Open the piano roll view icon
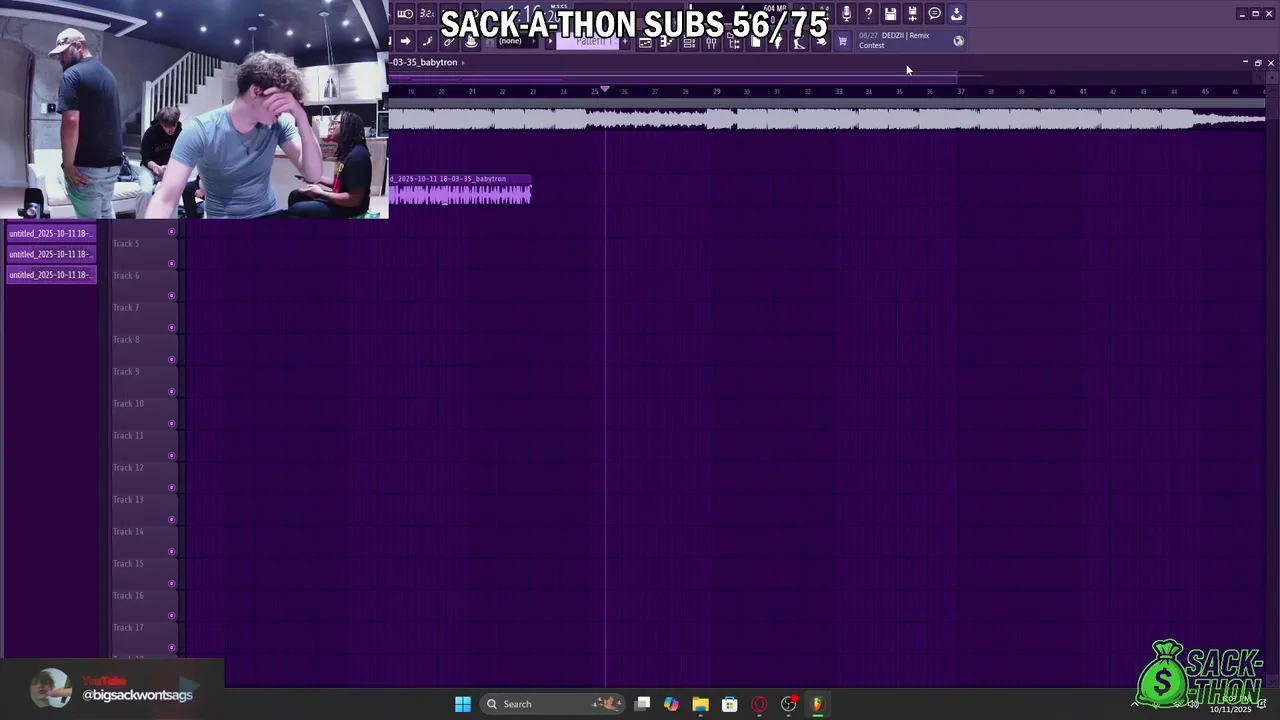The image size is (1280, 720). pyautogui.click(x=666, y=42)
